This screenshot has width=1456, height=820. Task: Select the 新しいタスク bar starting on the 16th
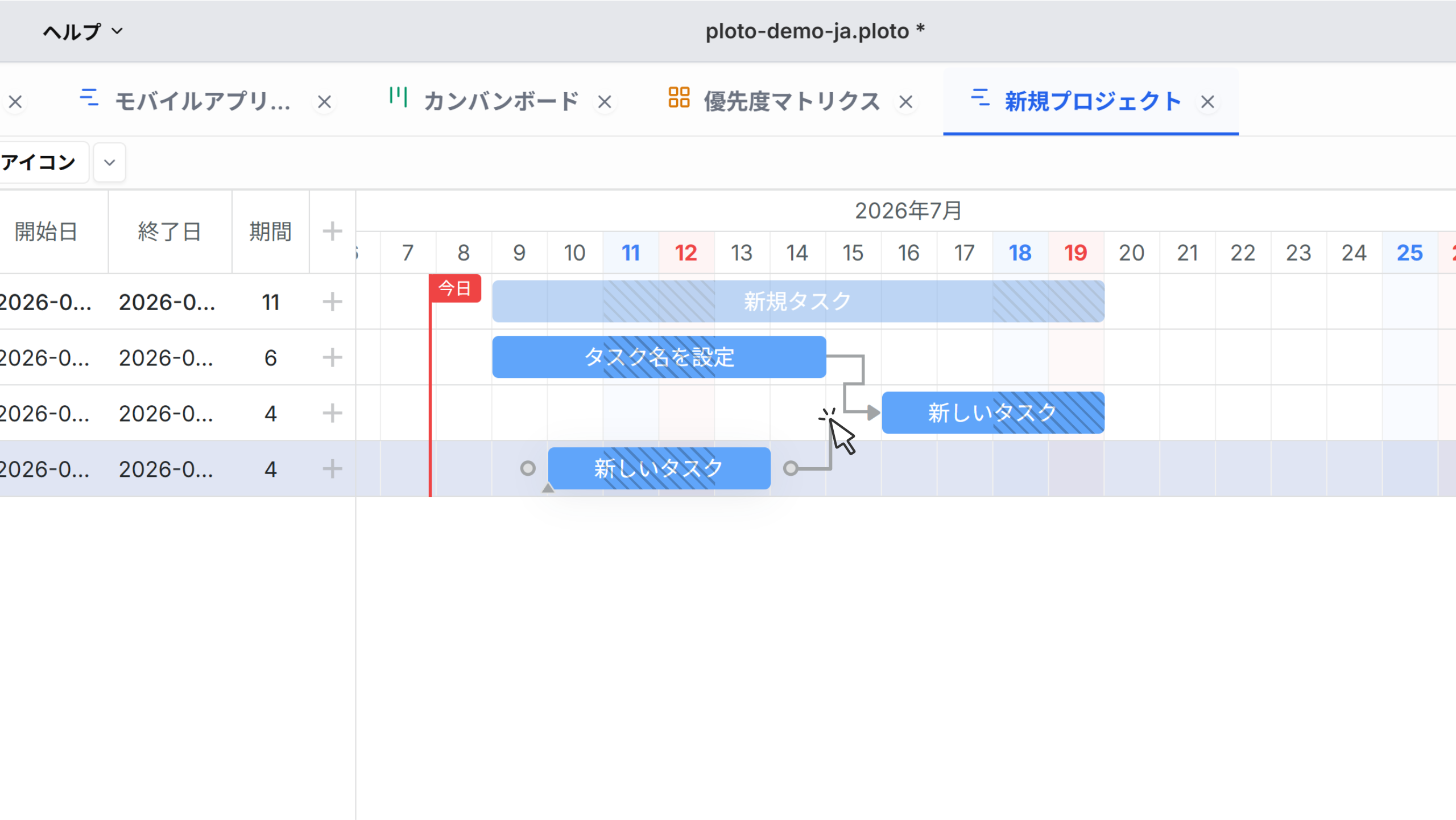pyautogui.click(x=993, y=413)
